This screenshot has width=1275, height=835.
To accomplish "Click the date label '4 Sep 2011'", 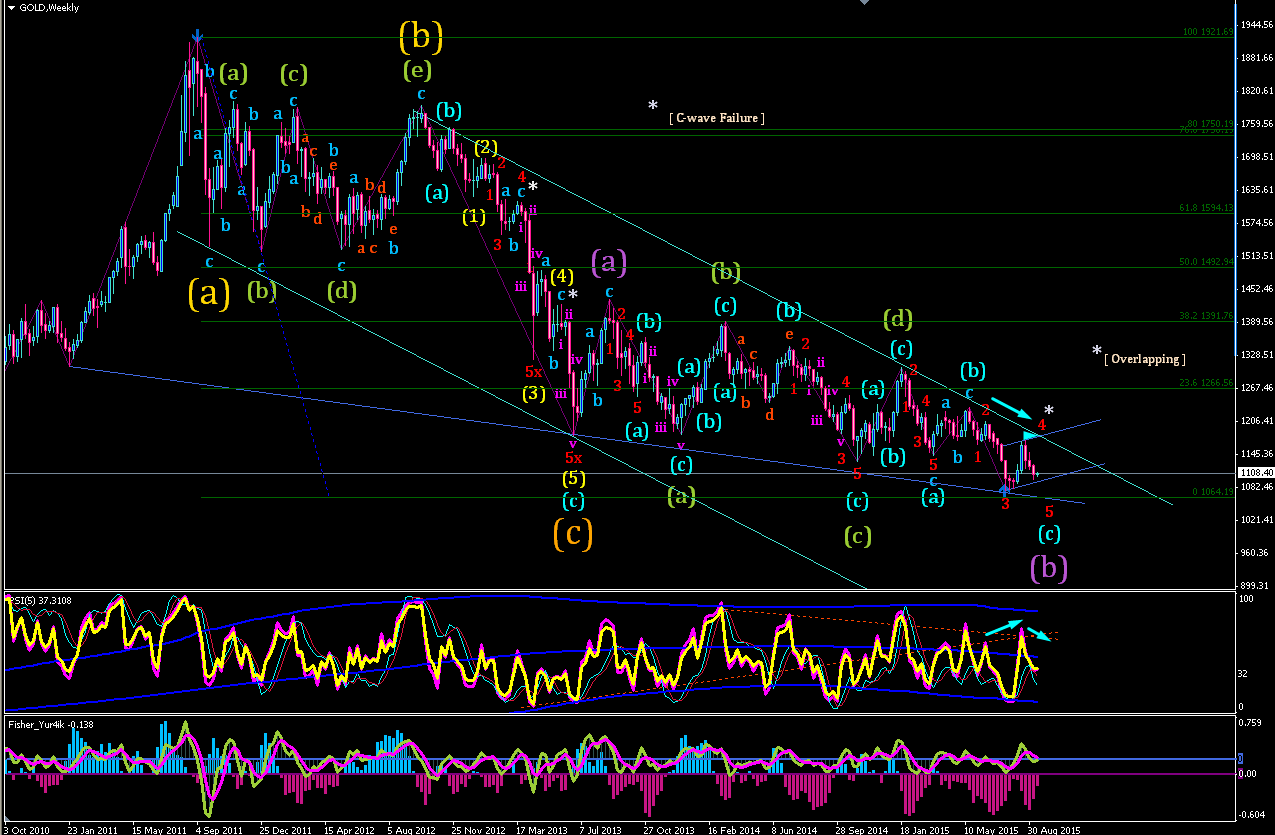I will pos(219,829).
